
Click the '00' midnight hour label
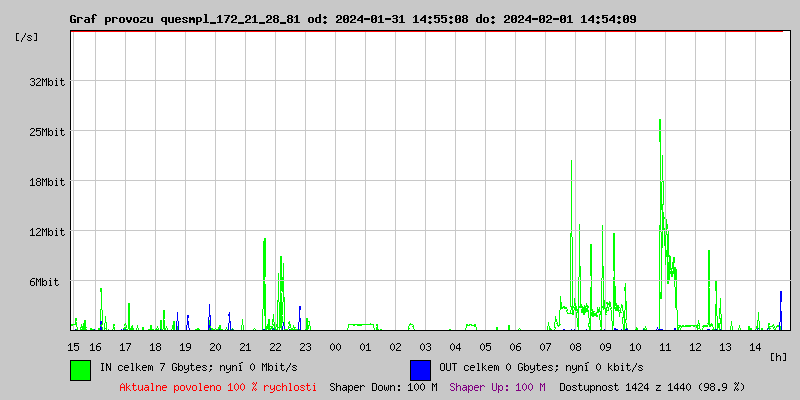tap(335, 347)
